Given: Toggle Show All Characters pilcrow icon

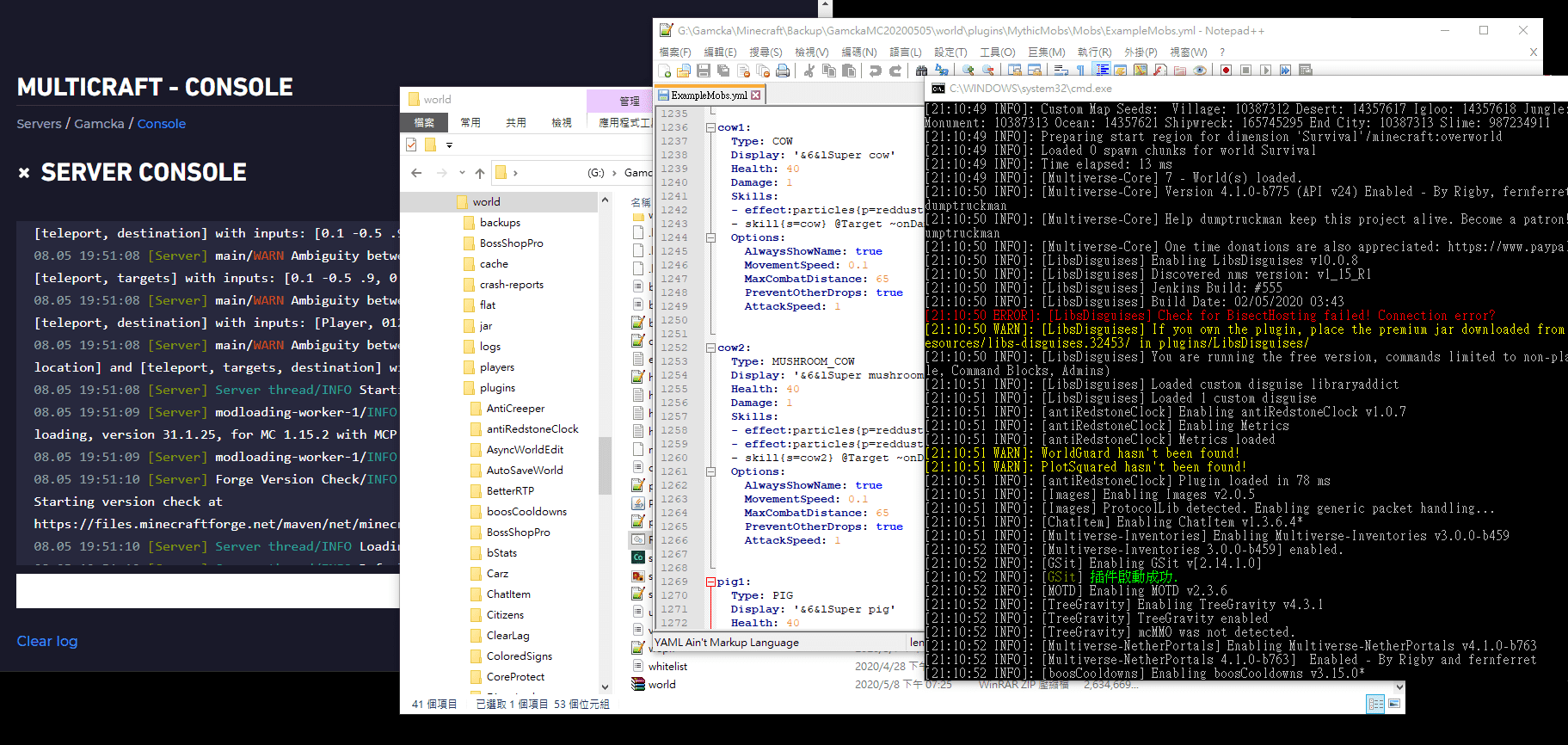Looking at the screenshot, I should pyautogui.click(x=1080, y=71).
